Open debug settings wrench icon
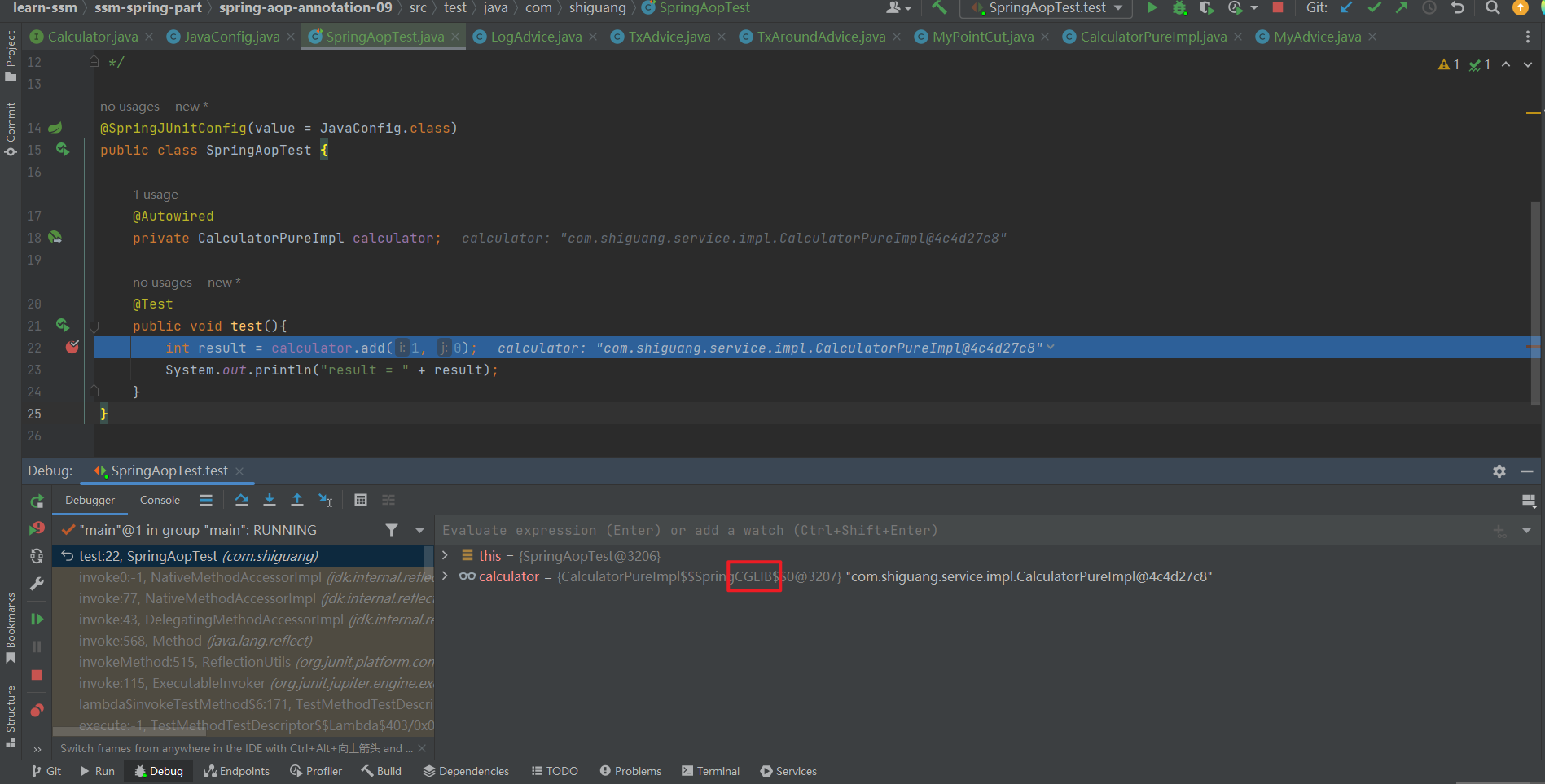The height and width of the screenshot is (784, 1545). coord(37,584)
